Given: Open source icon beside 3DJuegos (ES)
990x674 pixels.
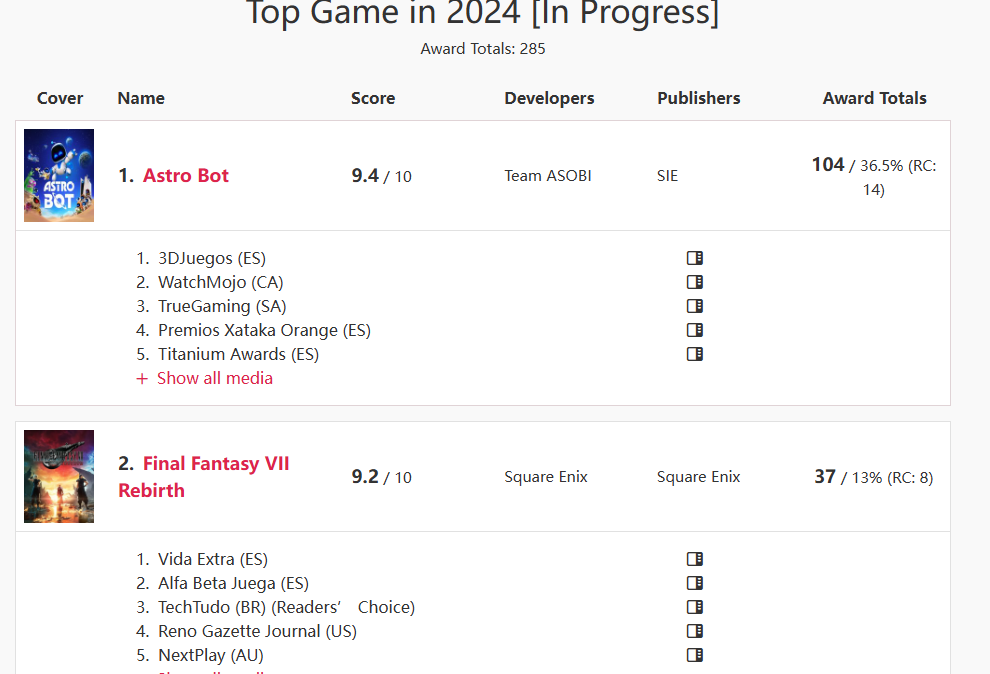Looking at the screenshot, I should pyautogui.click(x=695, y=258).
